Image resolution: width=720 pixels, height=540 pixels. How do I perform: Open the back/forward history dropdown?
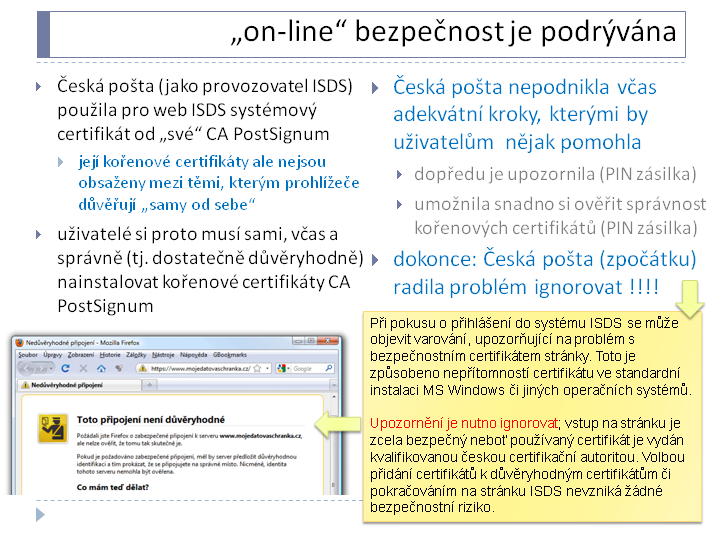51,368
